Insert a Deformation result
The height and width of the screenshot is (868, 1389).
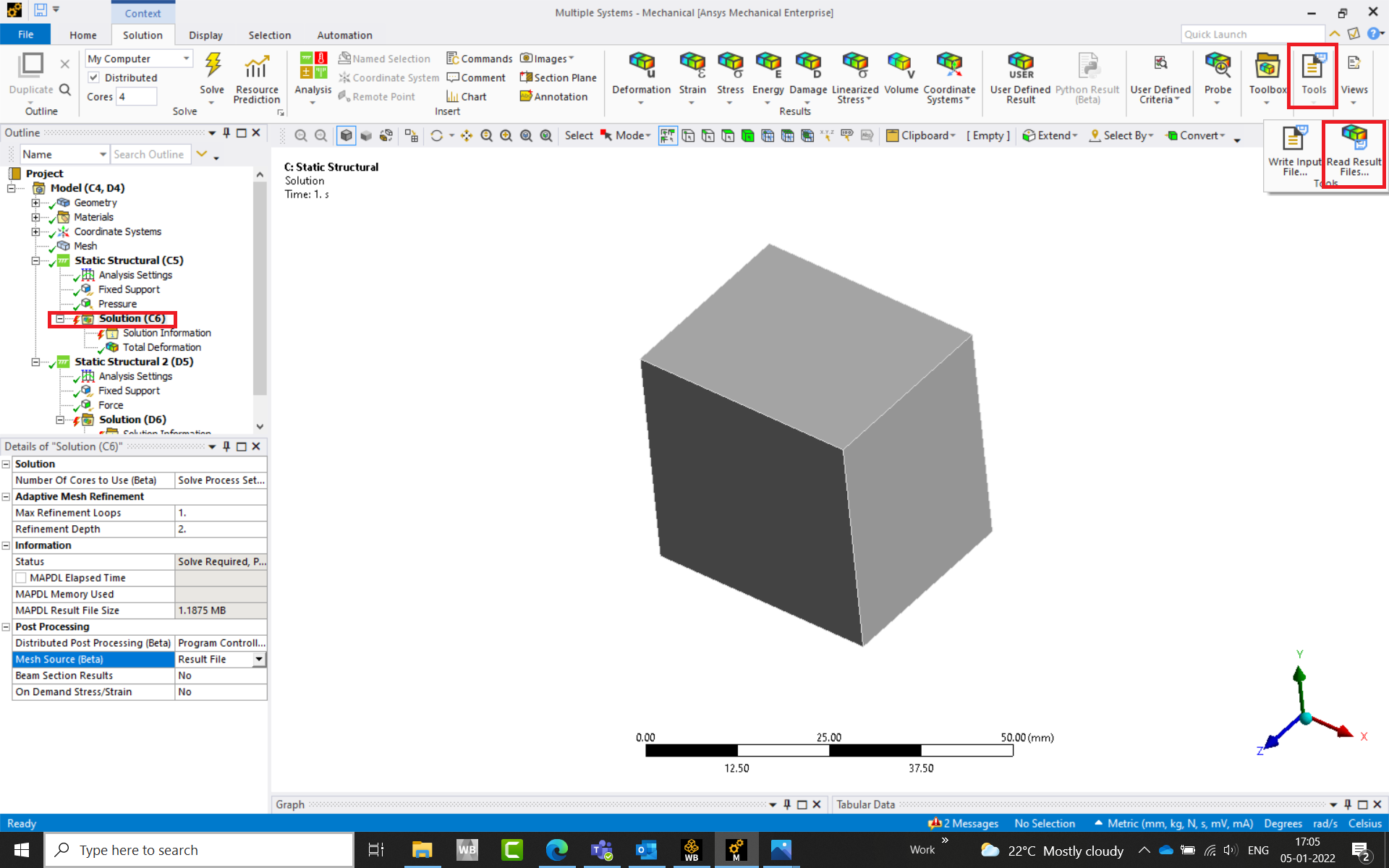[641, 78]
